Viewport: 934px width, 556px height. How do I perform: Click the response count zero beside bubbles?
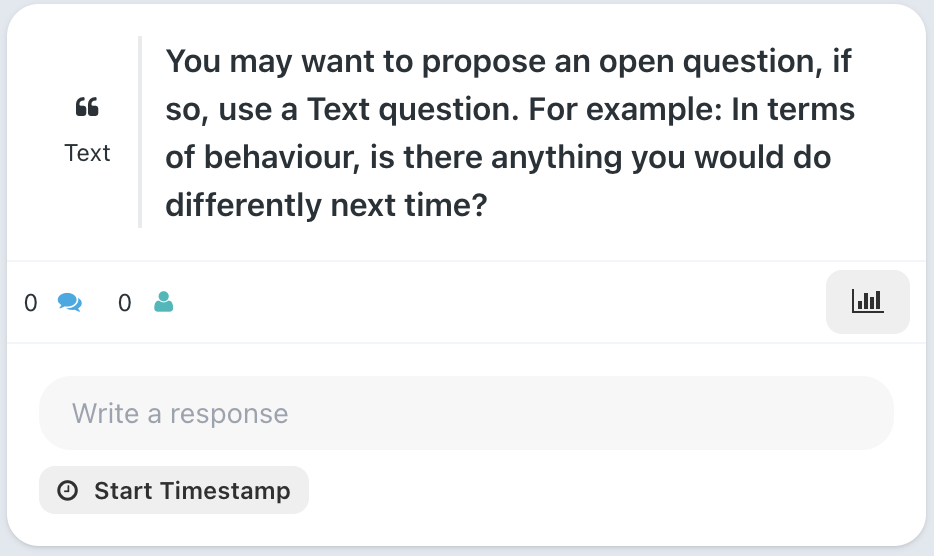point(30,303)
